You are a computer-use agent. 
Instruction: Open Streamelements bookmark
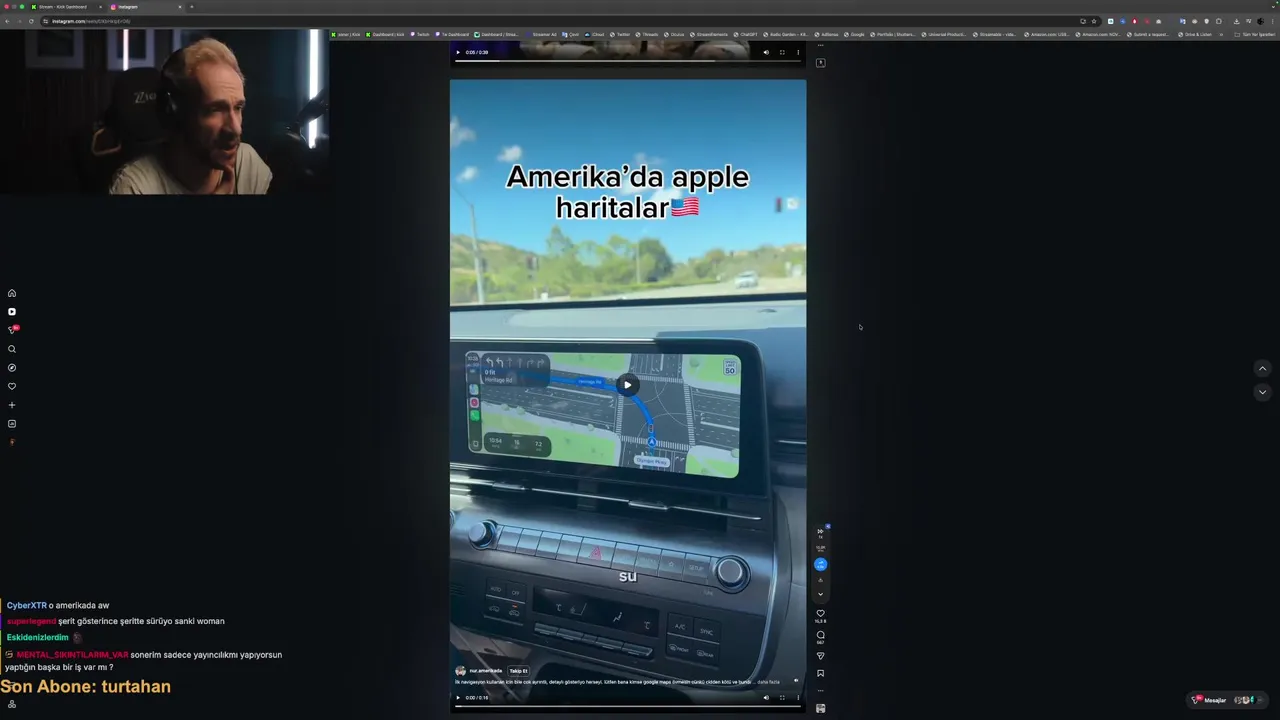(709, 34)
